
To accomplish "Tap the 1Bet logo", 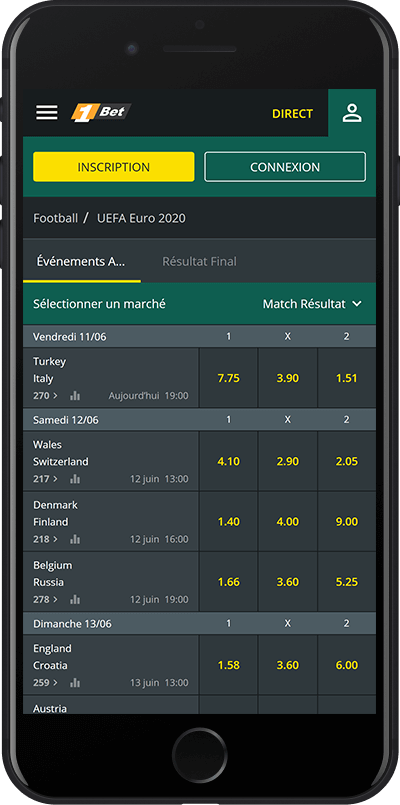I will [x=101, y=112].
